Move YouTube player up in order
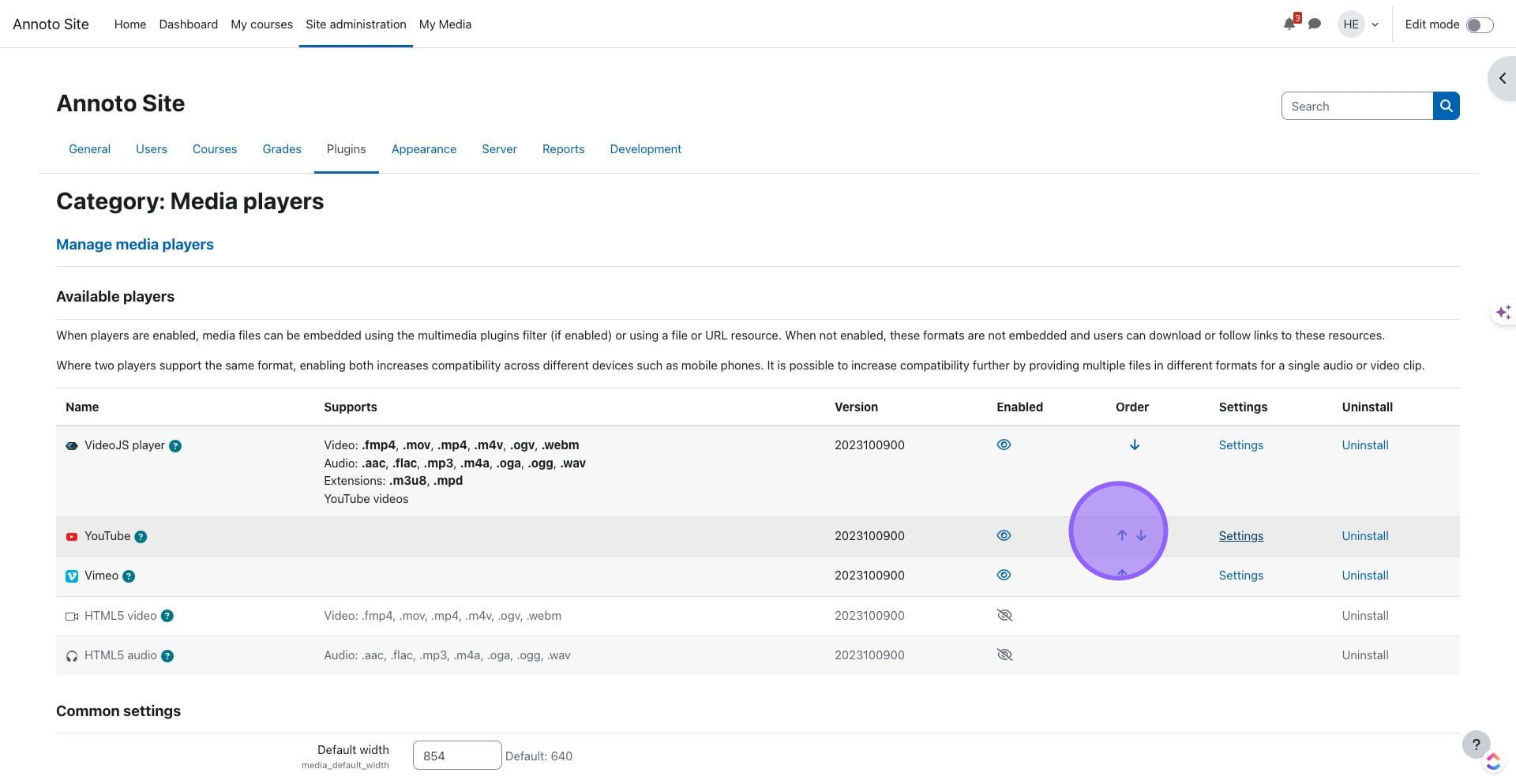The image size is (1516, 784). pyautogui.click(x=1121, y=536)
